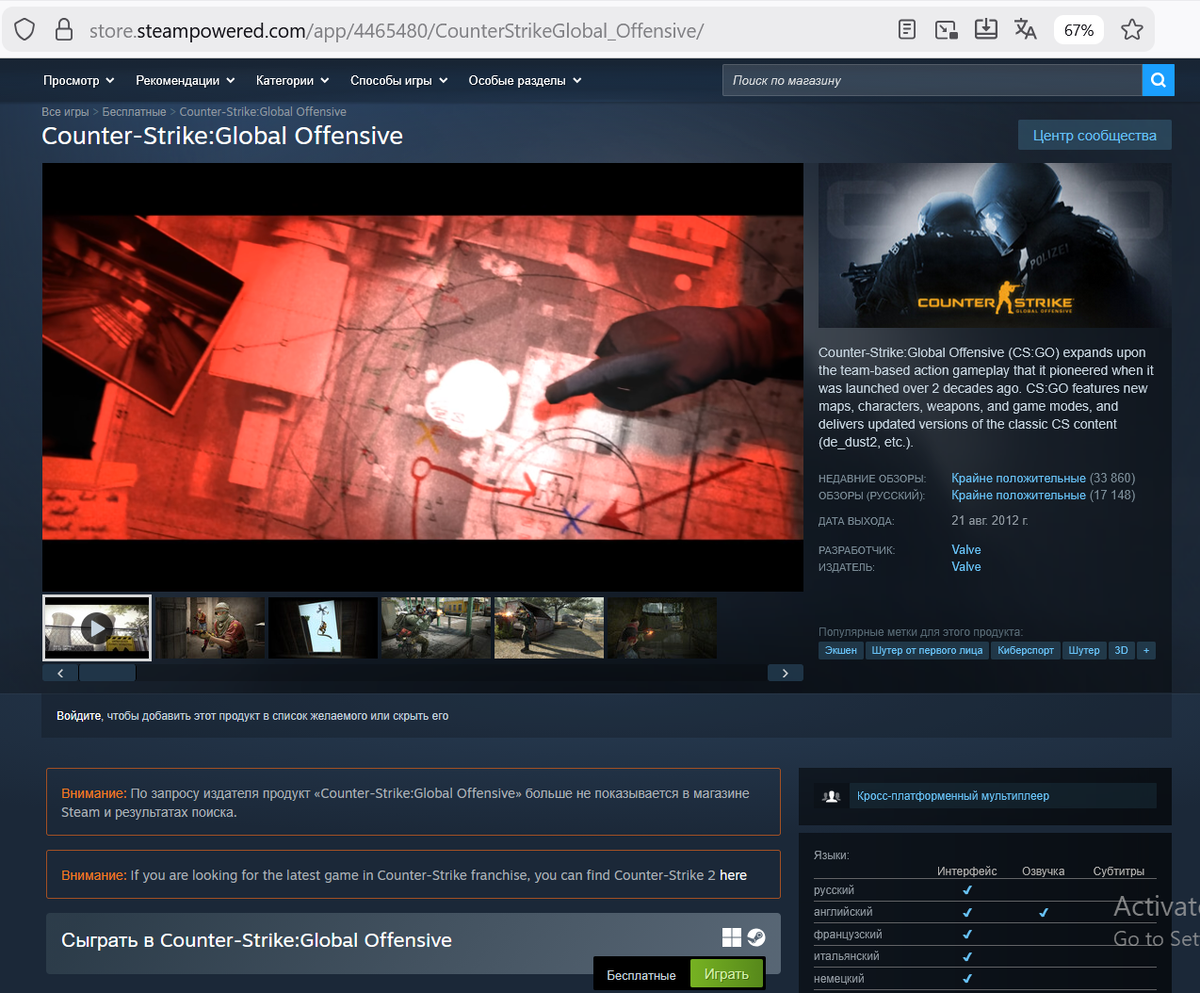Expand more tags with plus button
This screenshot has width=1200, height=993.
coord(1146,650)
